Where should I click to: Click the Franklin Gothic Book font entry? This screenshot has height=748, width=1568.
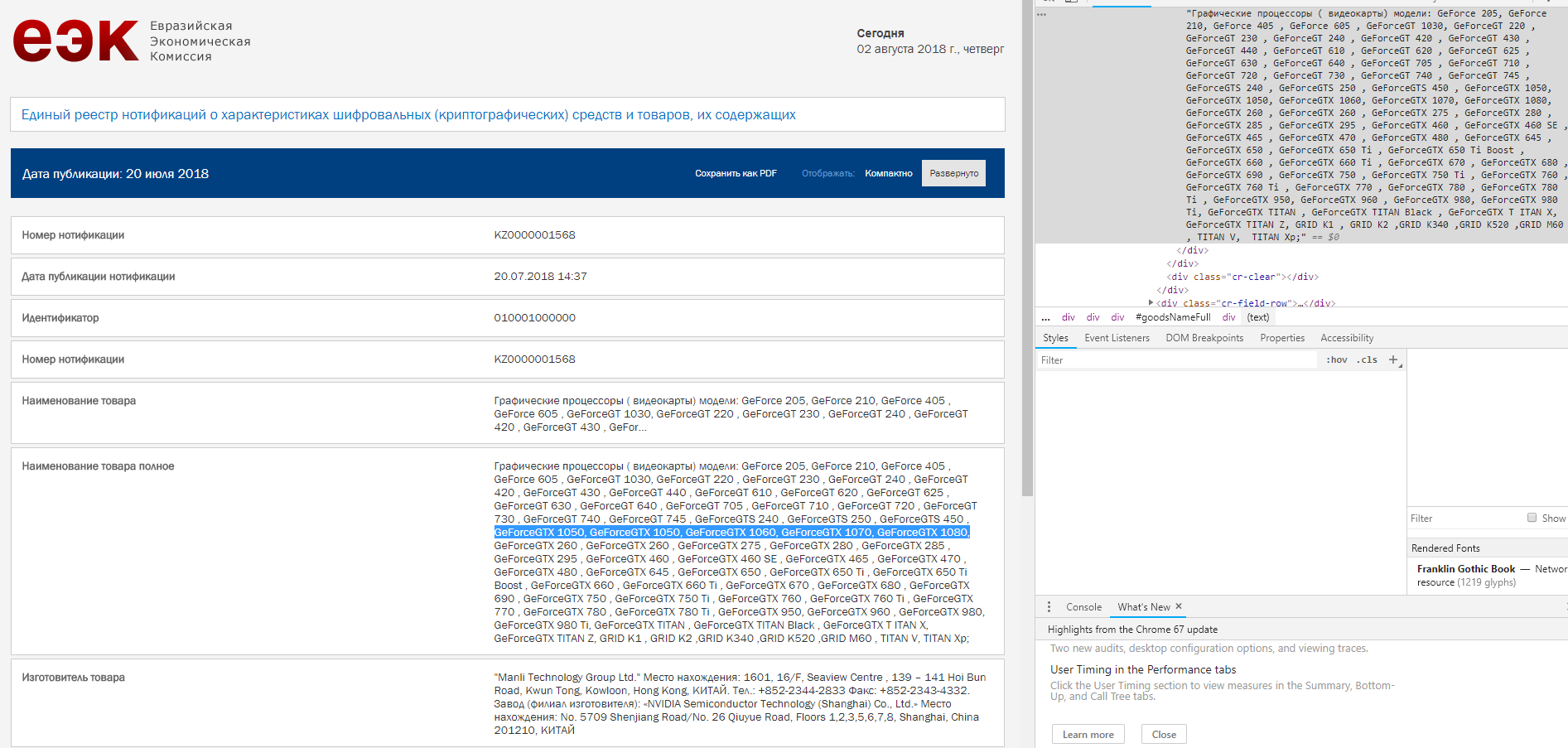(x=1465, y=568)
